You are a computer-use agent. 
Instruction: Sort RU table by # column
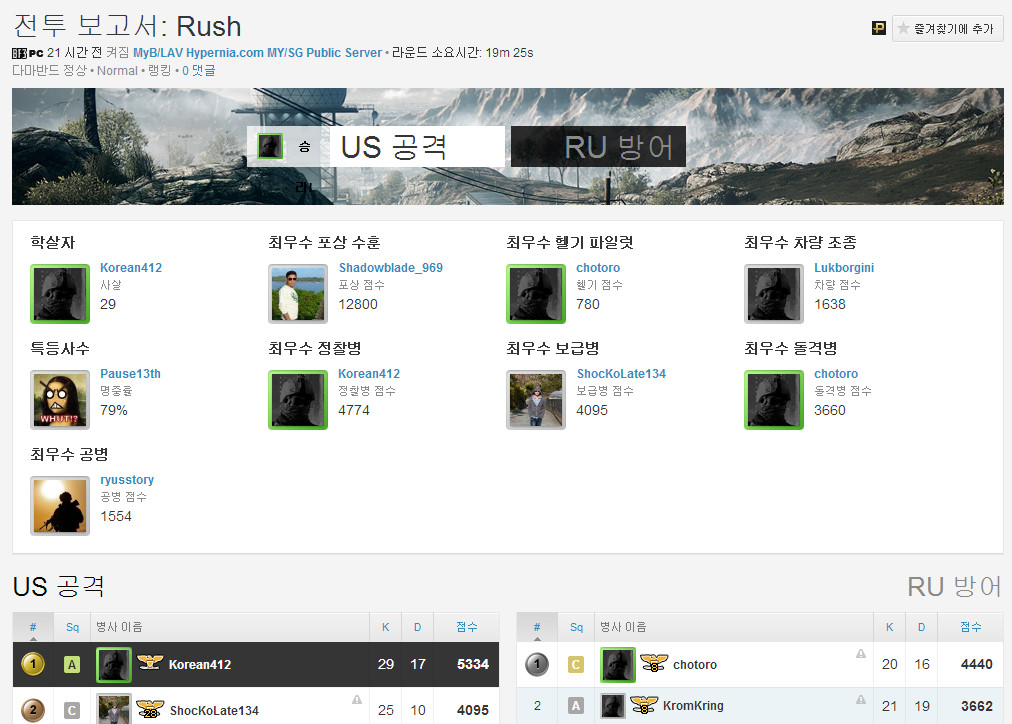point(537,627)
